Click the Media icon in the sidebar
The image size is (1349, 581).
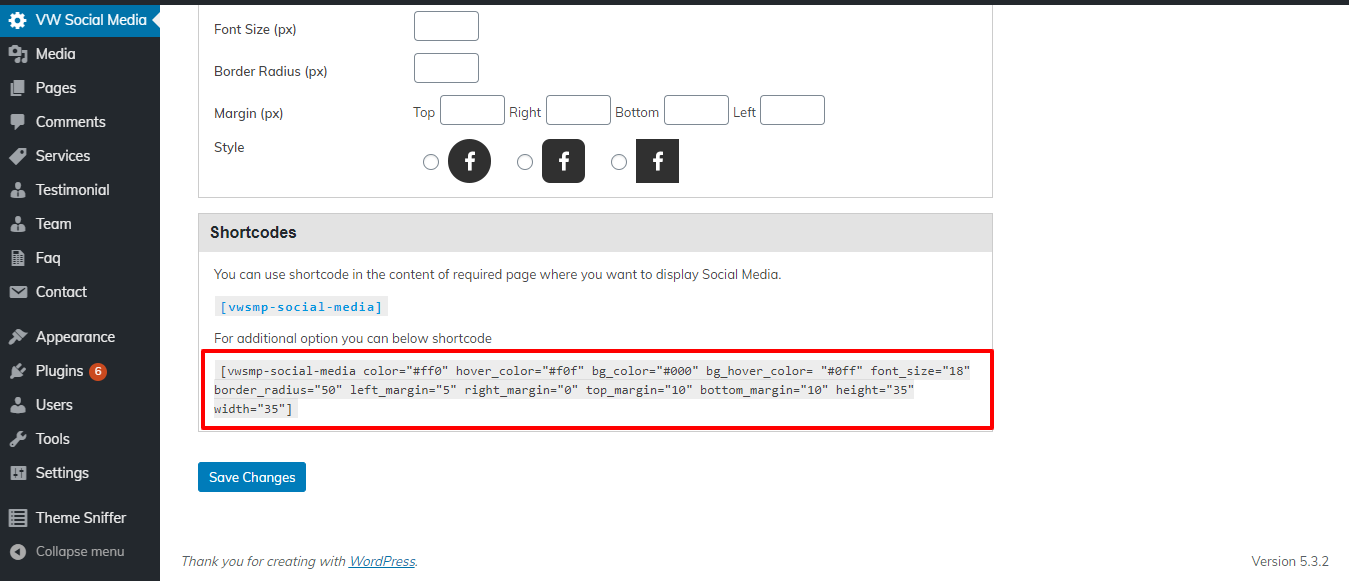tap(18, 54)
